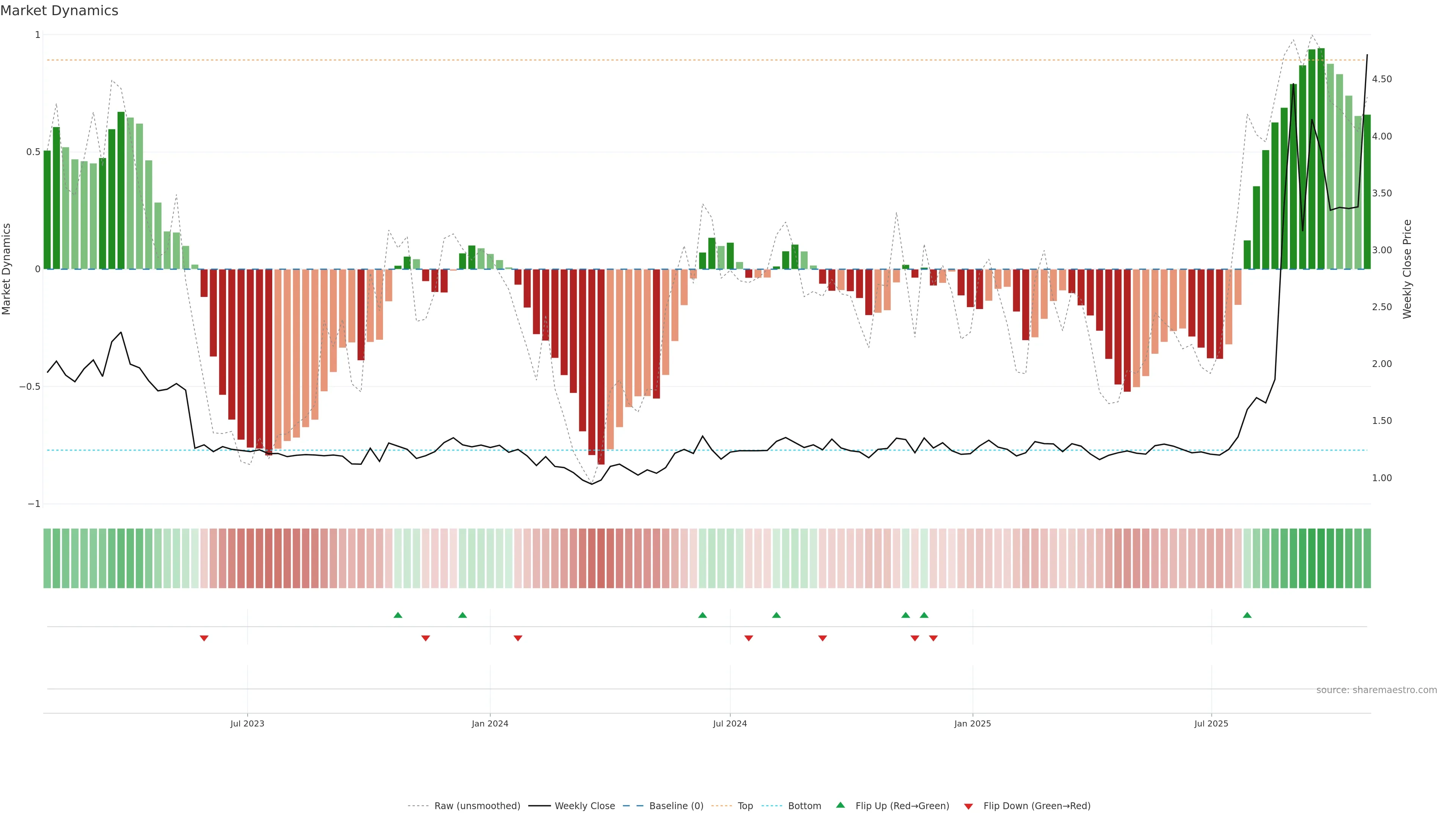Hide the Top threshold legend entry
This screenshot has height=819, width=1456.
(745, 806)
